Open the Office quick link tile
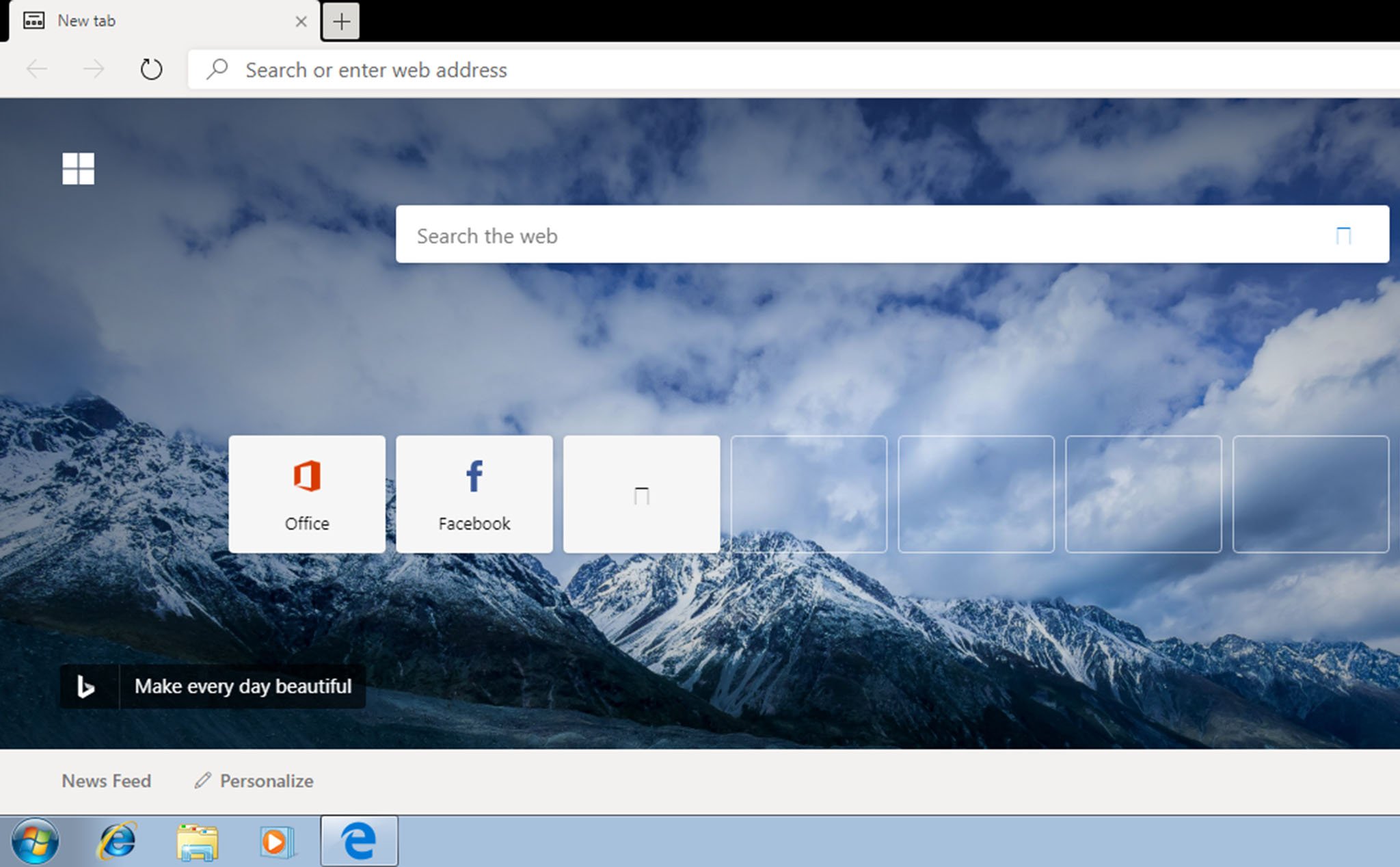 click(x=307, y=494)
